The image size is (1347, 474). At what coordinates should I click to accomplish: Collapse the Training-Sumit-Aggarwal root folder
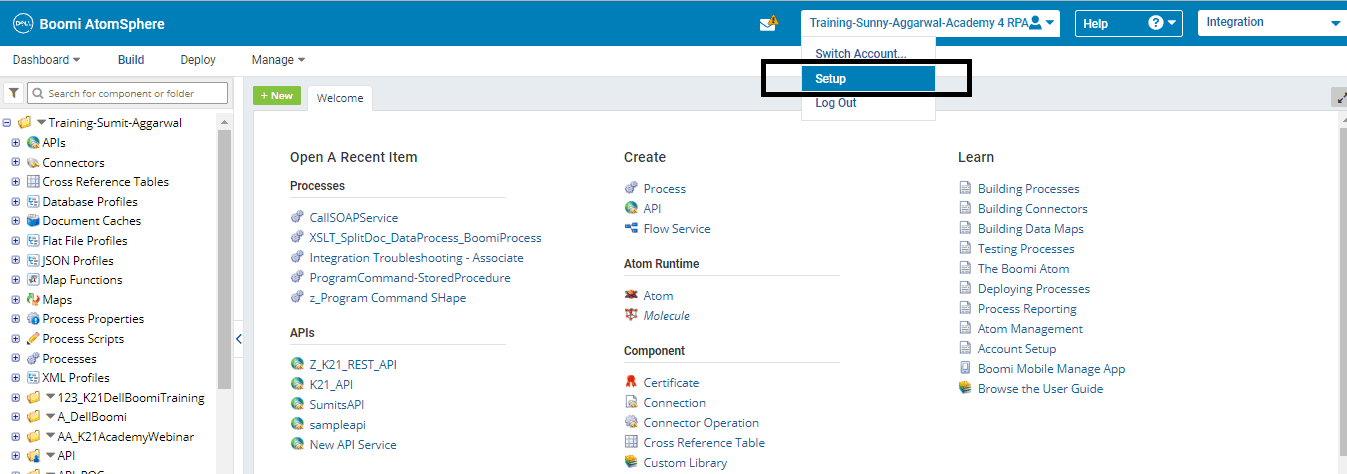pyautogui.click(x=6, y=123)
